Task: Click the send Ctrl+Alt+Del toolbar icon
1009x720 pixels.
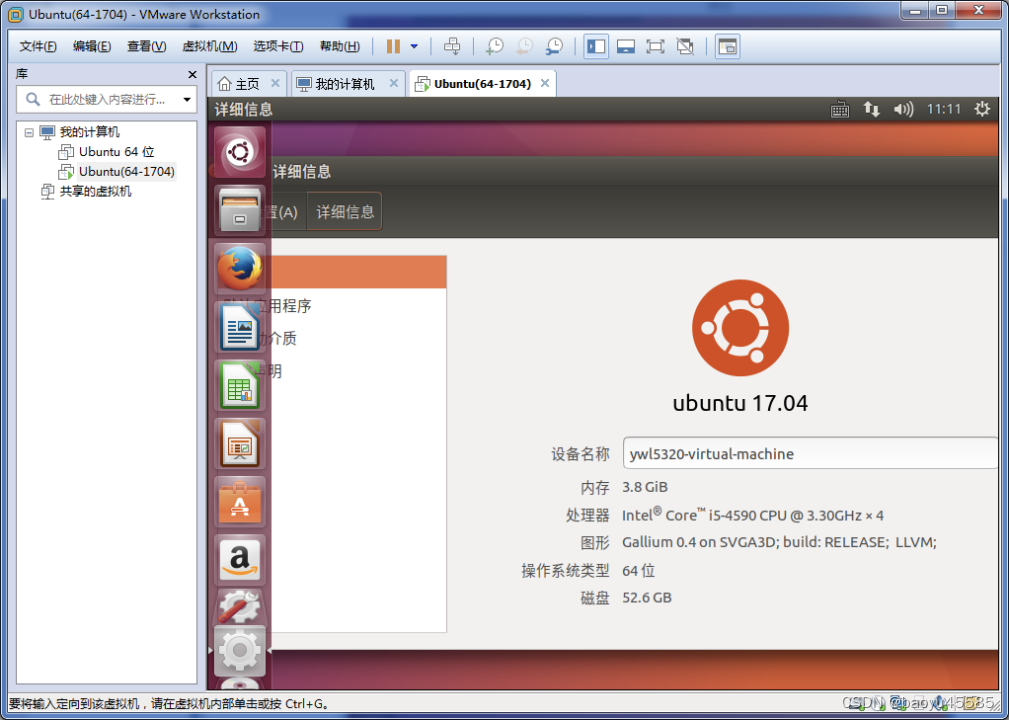Action: (x=452, y=46)
